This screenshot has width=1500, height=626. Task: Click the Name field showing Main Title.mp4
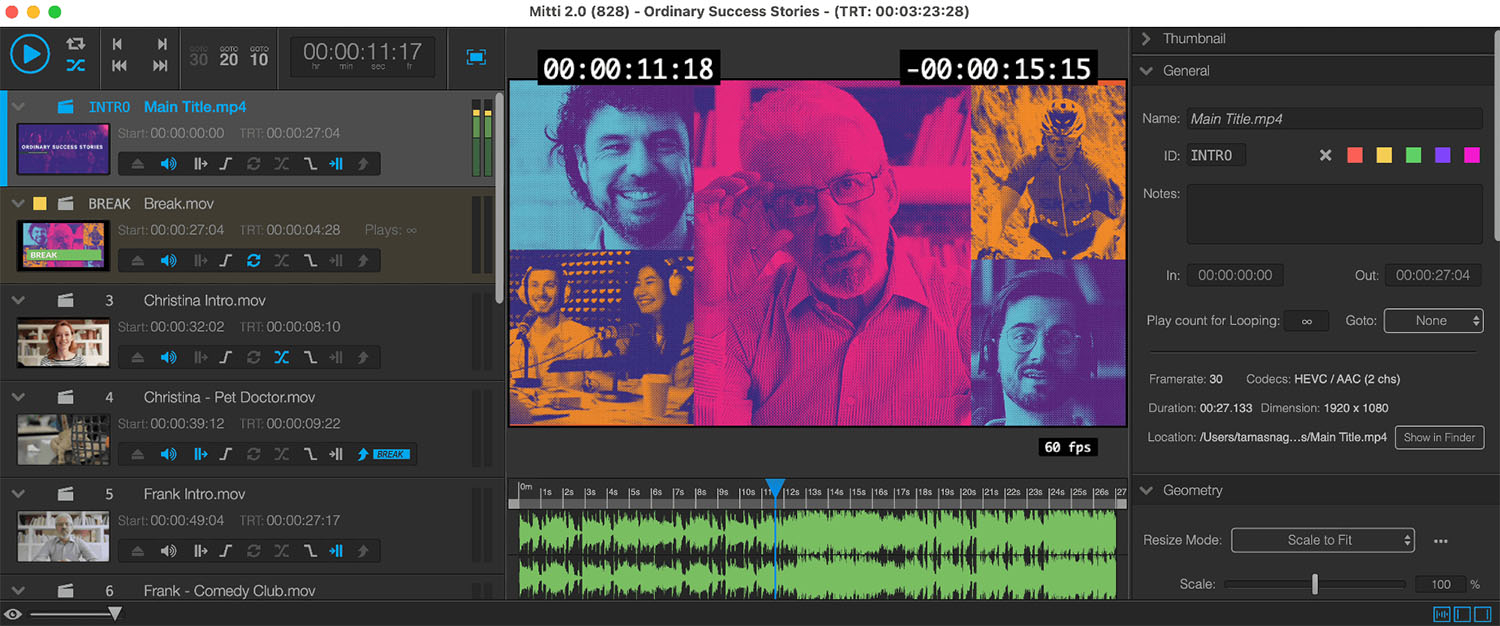(1334, 118)
